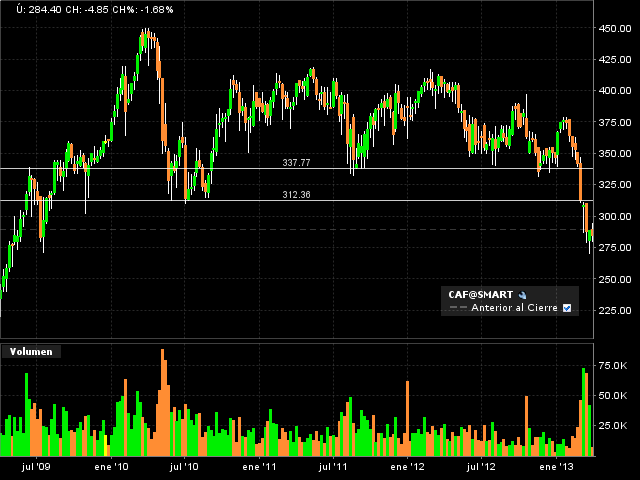Click the 400.00 price axis label
The image size is (640, 480).
[x=615, y=91]
